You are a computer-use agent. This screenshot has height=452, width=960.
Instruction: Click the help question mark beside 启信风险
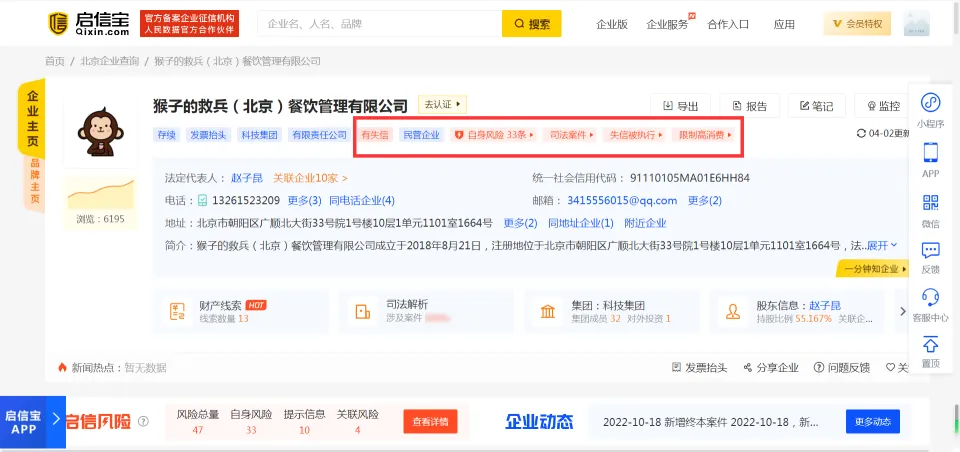click(143, 422)
